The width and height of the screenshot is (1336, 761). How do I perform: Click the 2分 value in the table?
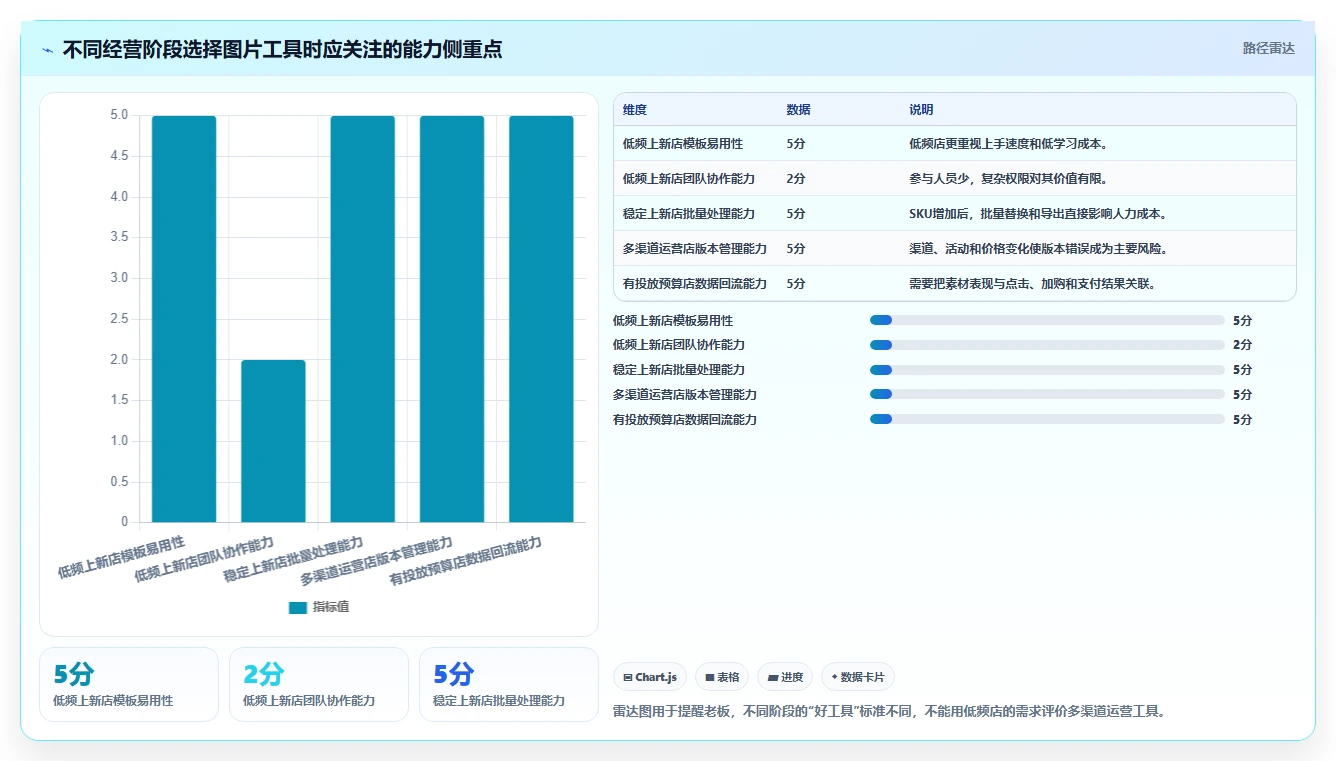(x=796, y=179)
